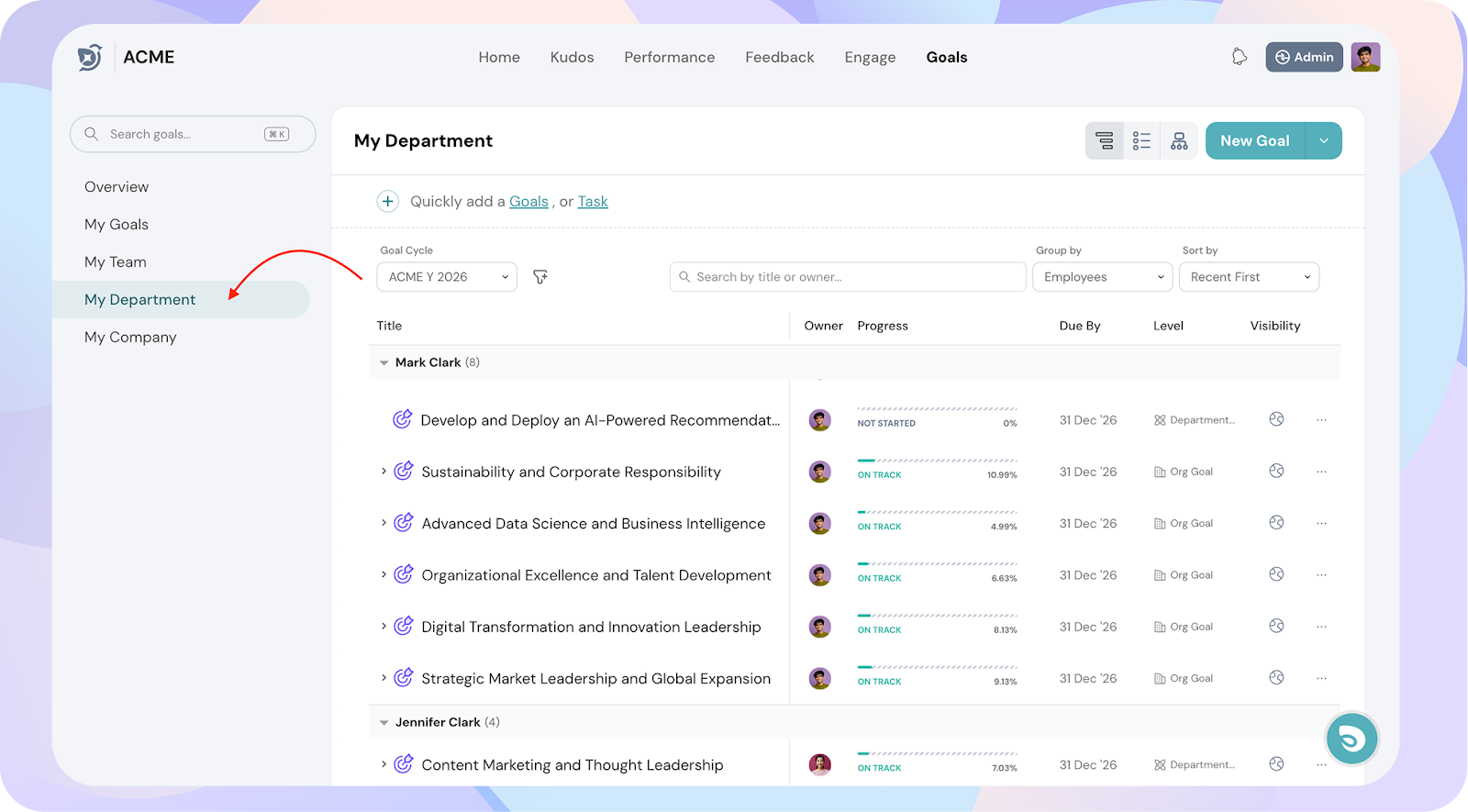The image size is (1468, 812).
Task: Open more options for Sustainability row
Action: 1321,472
